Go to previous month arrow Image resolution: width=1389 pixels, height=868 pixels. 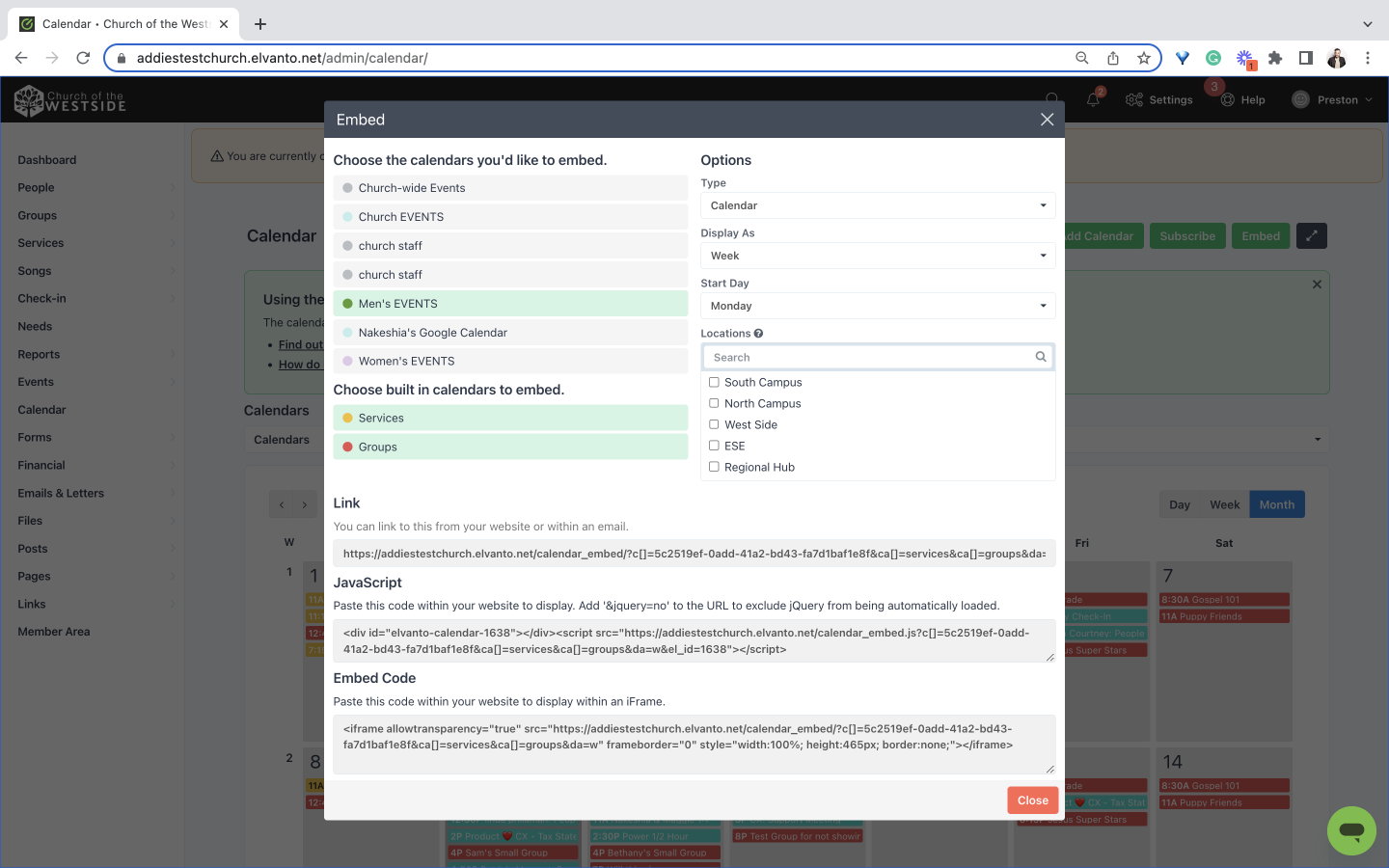pos(282,504)
